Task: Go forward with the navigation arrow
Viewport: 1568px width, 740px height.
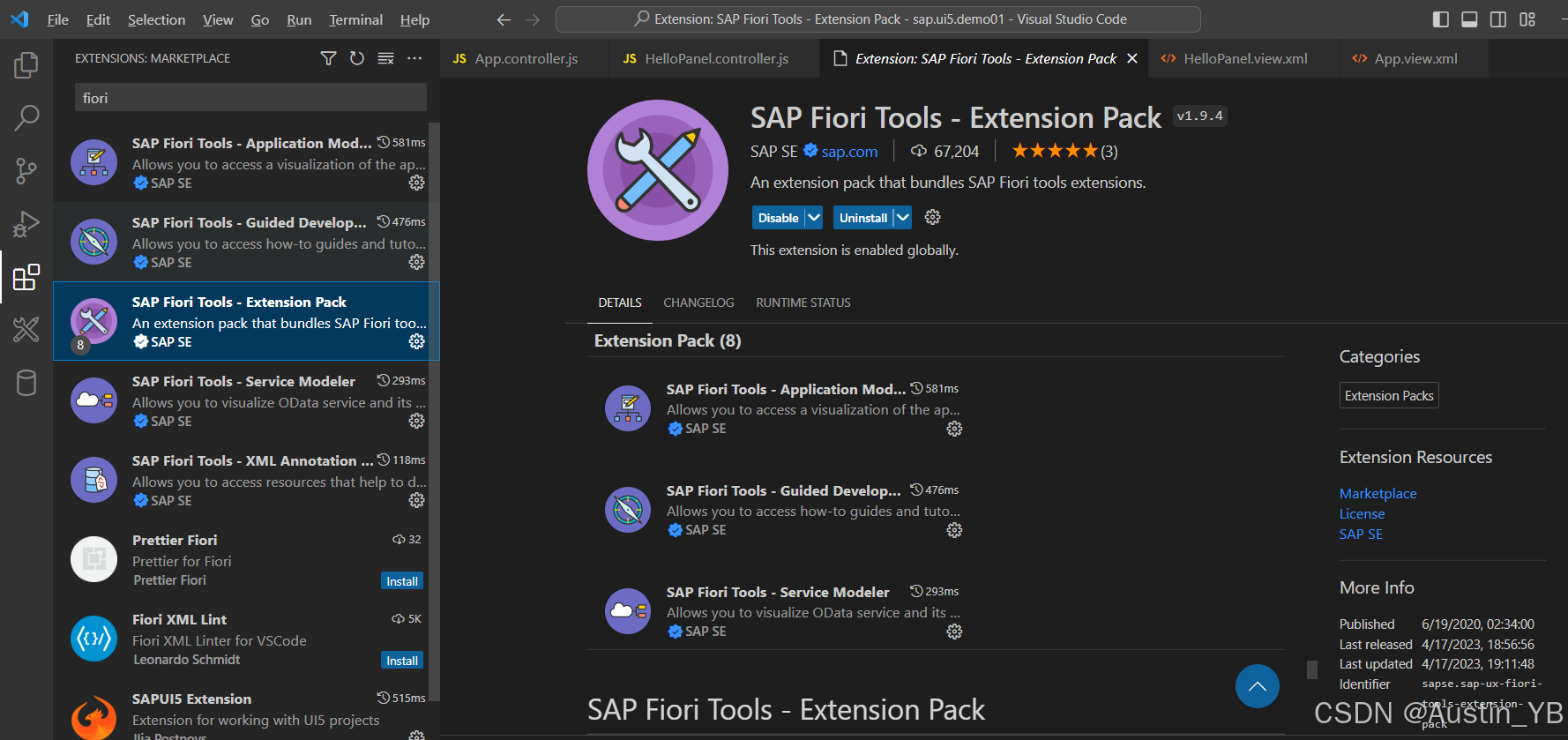Action: [533, 19]
